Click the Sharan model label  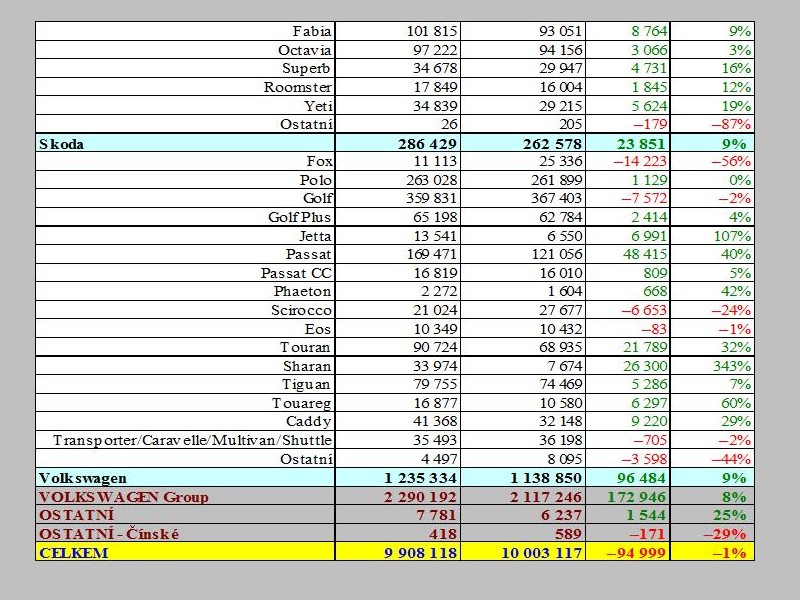(307, 366)
